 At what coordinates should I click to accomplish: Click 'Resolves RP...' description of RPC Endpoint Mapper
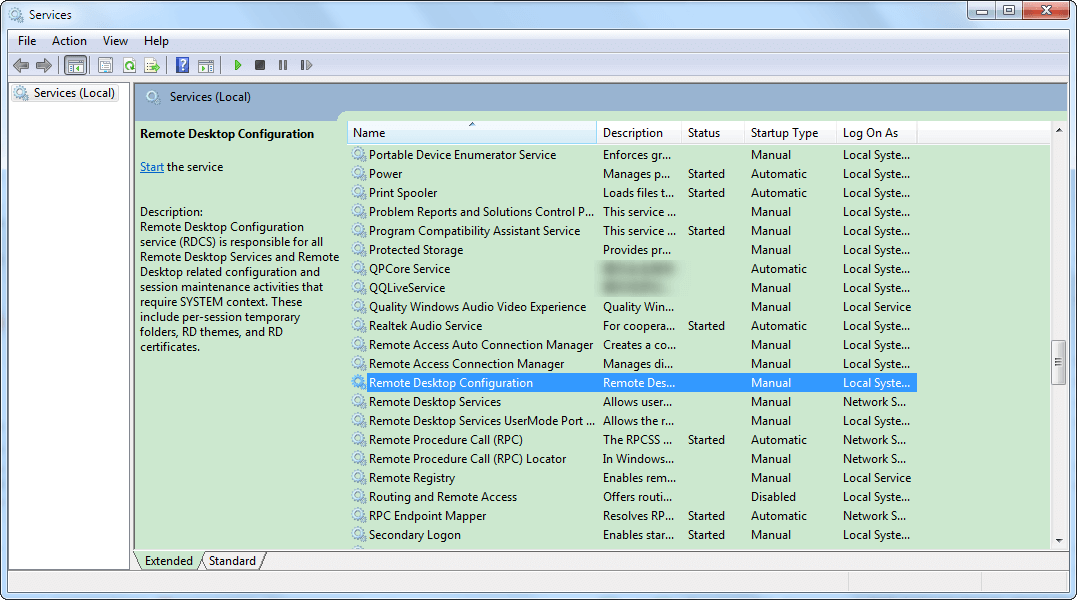tap(638, 516)
